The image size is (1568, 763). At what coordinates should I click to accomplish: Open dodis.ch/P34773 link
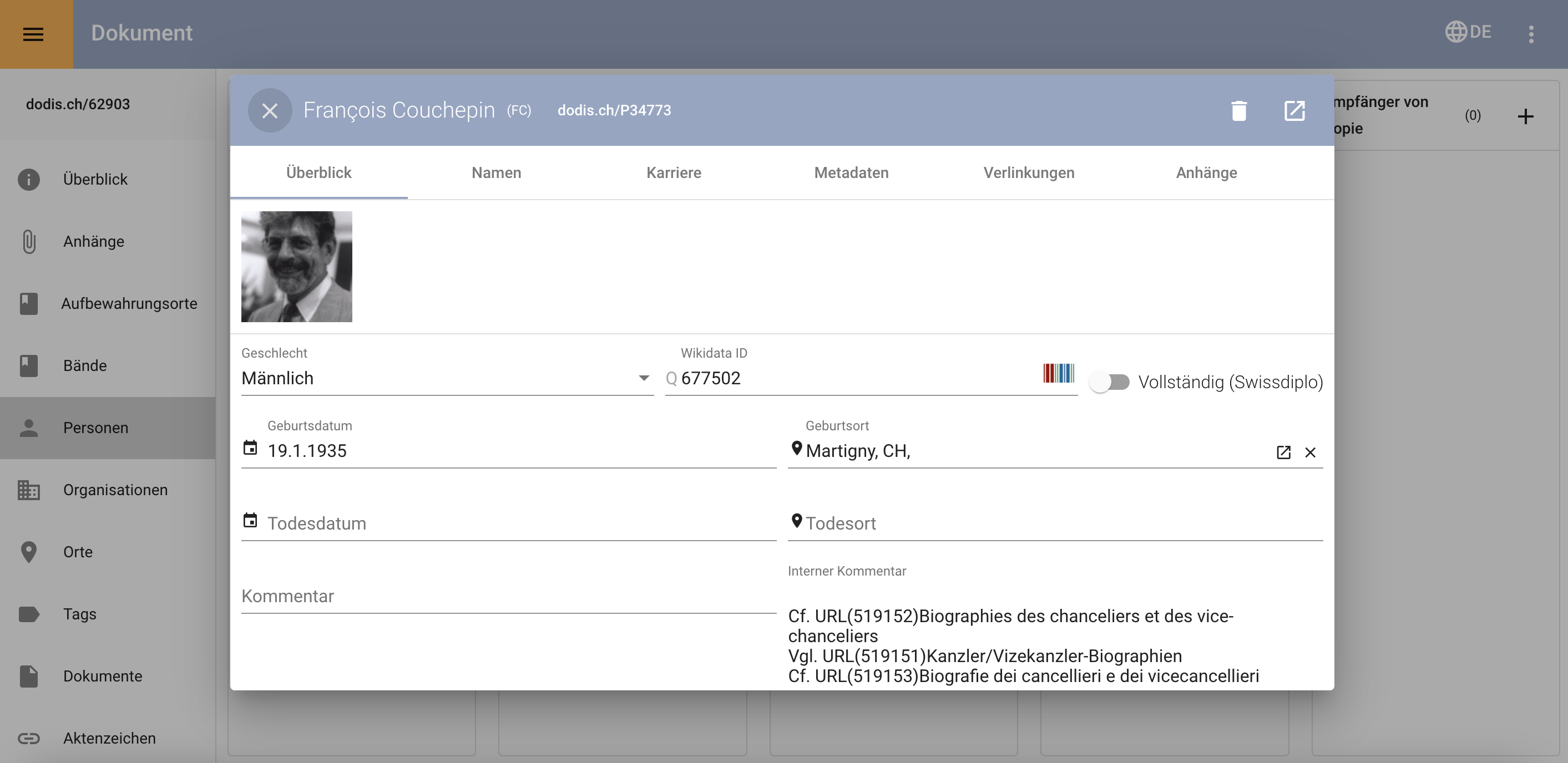[614, 111]
